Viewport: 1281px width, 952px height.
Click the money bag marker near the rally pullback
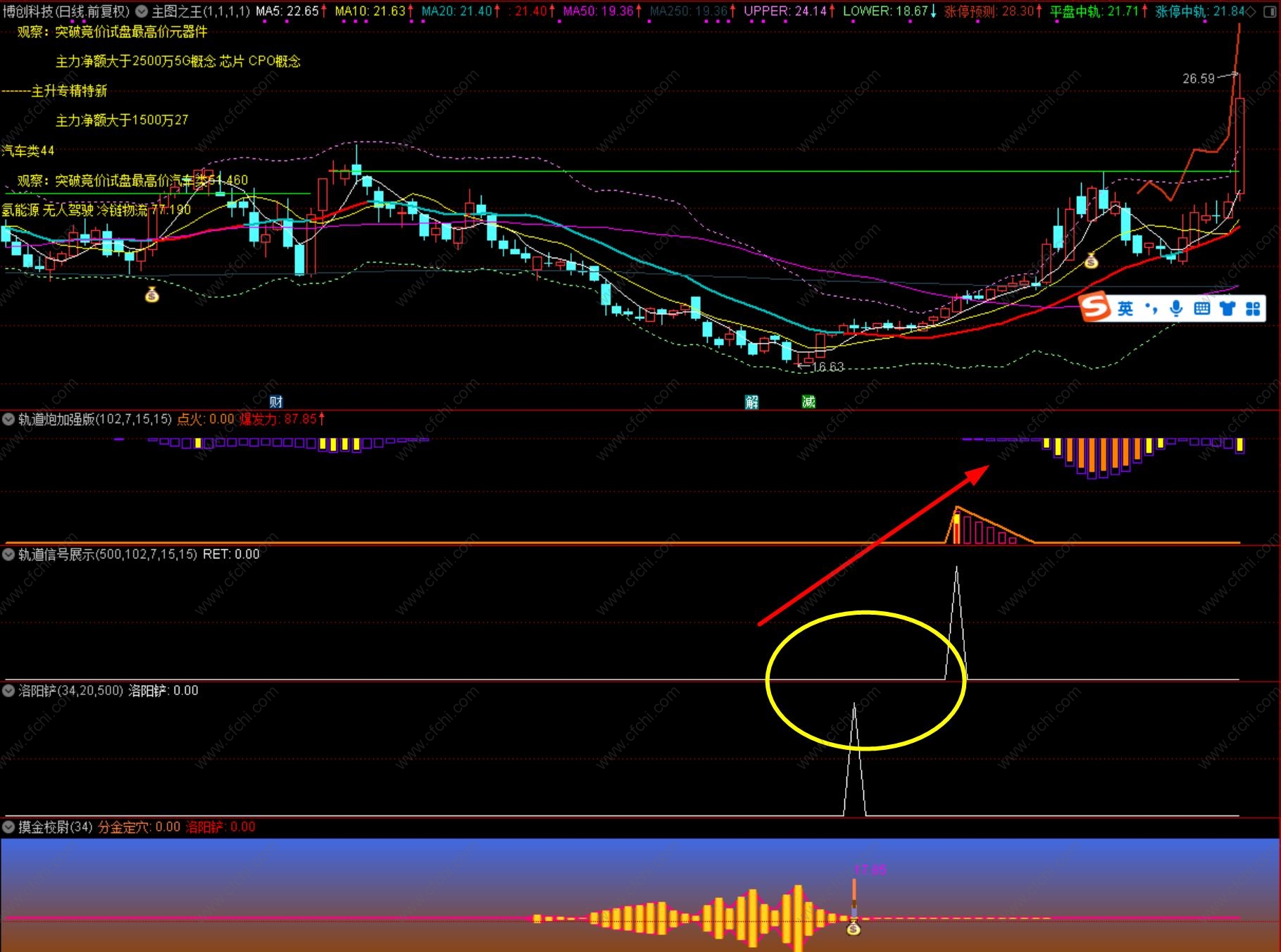click(1091, 261)
